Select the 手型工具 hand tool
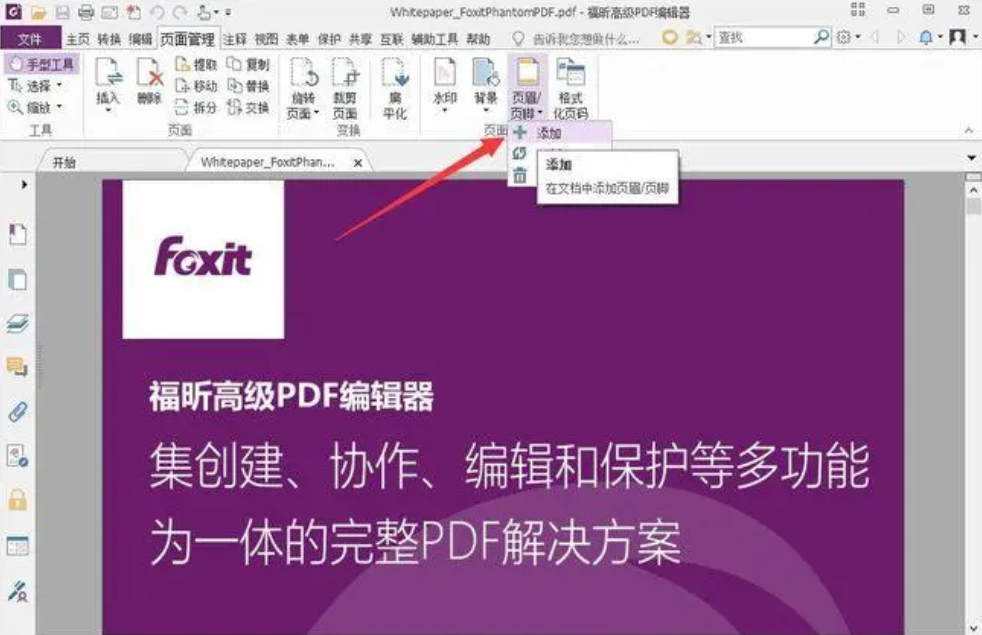Image resolution: width=982 pixels, height=635 pixels. click(42, 64)
